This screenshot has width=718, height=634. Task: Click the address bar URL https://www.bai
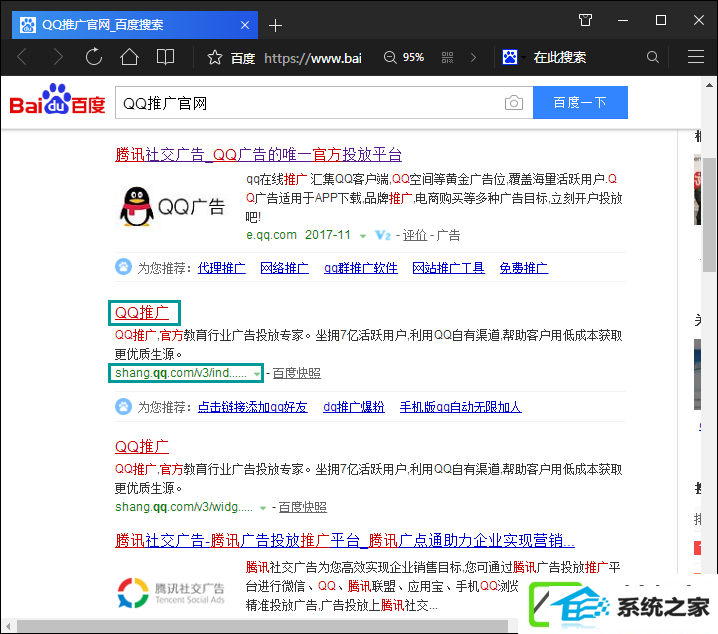(313, 58)
